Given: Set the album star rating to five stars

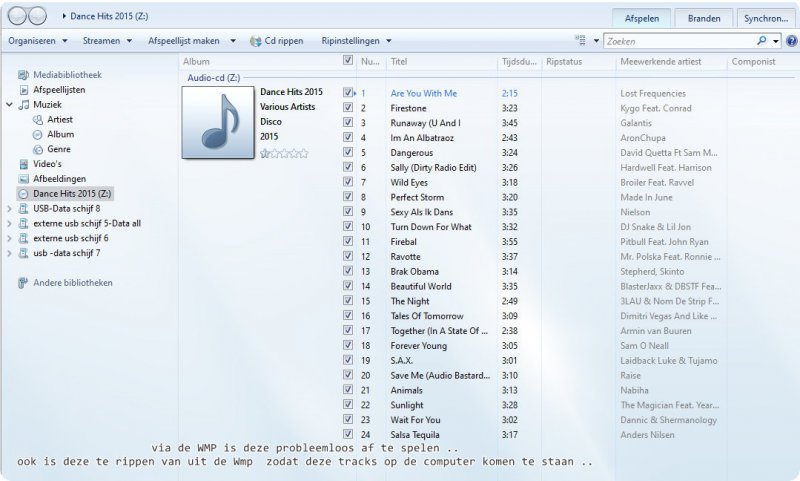Looking at the screenshot, I should point(304,153).
